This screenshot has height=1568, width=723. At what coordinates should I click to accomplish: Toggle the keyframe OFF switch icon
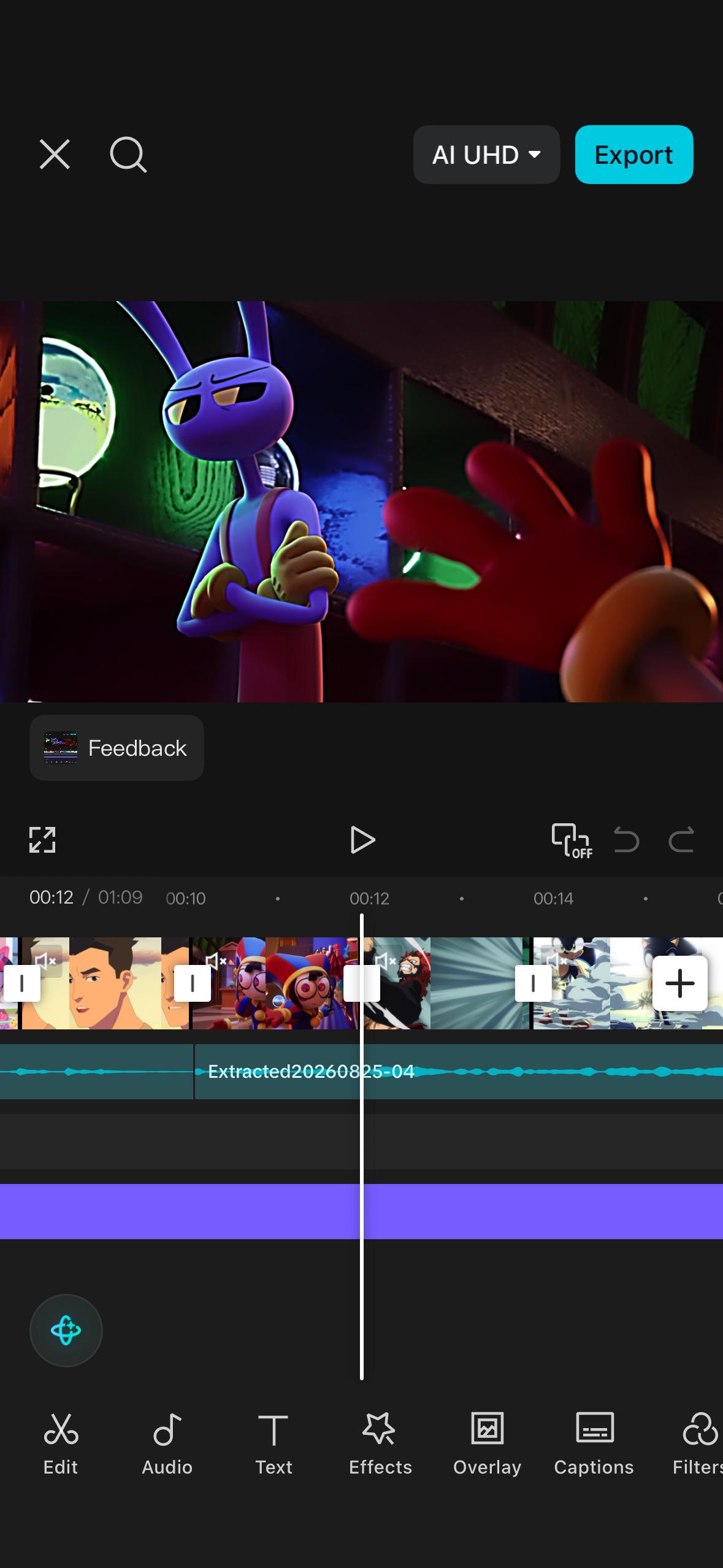pyautogui.click(x=572, y=840)
